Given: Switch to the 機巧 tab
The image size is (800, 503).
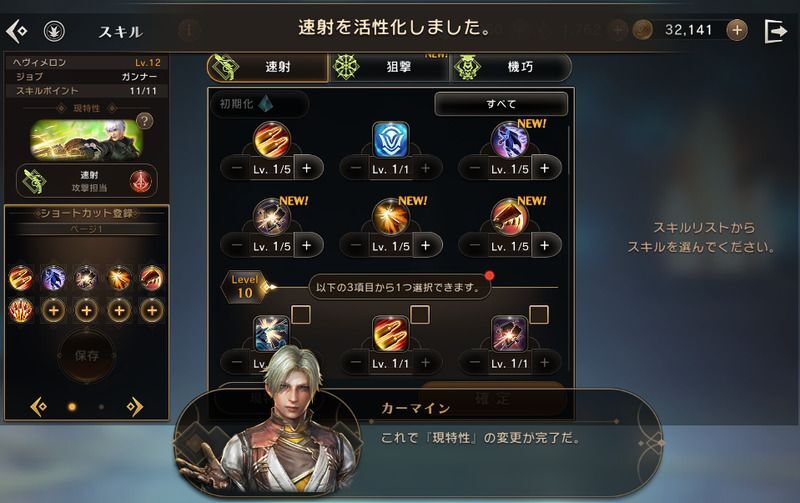Looking at the screenshot, I should click(x=510, y=67).
